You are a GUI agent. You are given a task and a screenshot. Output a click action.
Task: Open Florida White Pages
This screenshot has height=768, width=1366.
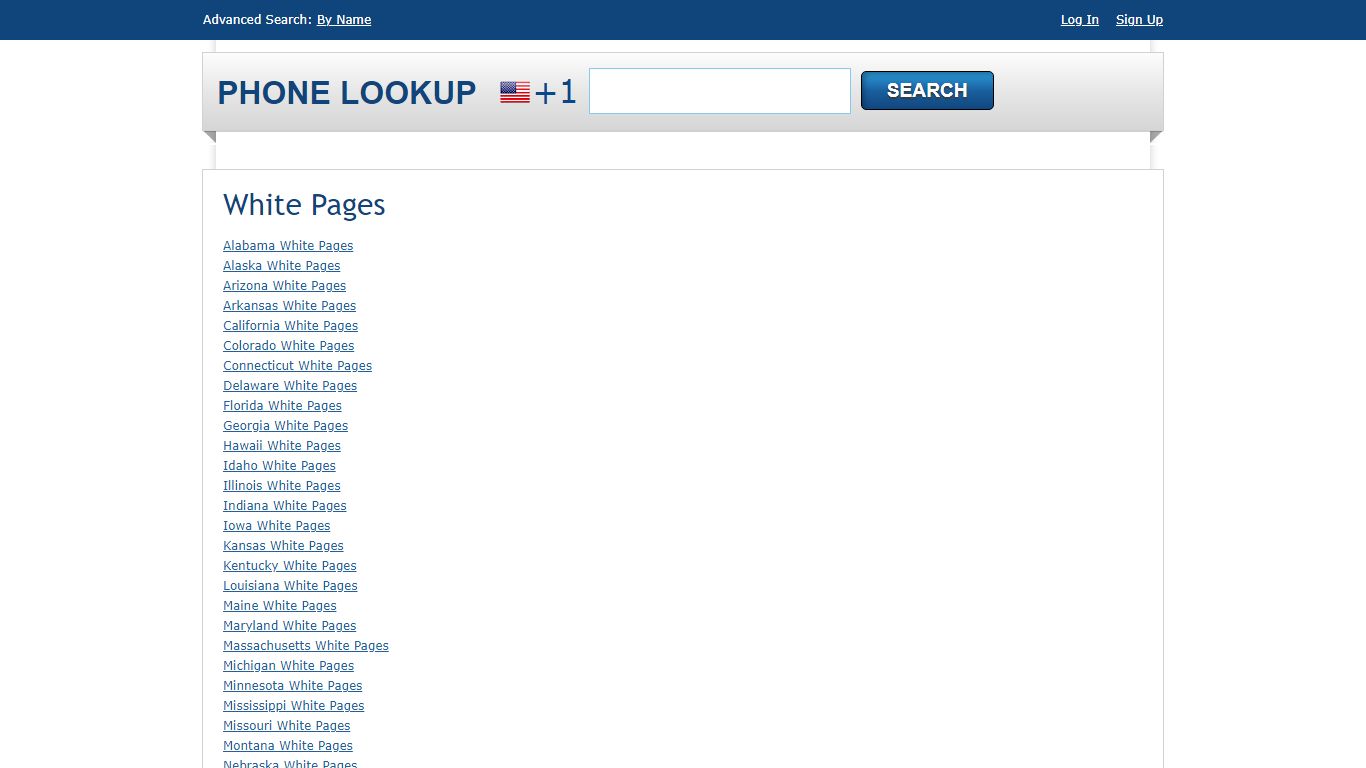[282, 406]
